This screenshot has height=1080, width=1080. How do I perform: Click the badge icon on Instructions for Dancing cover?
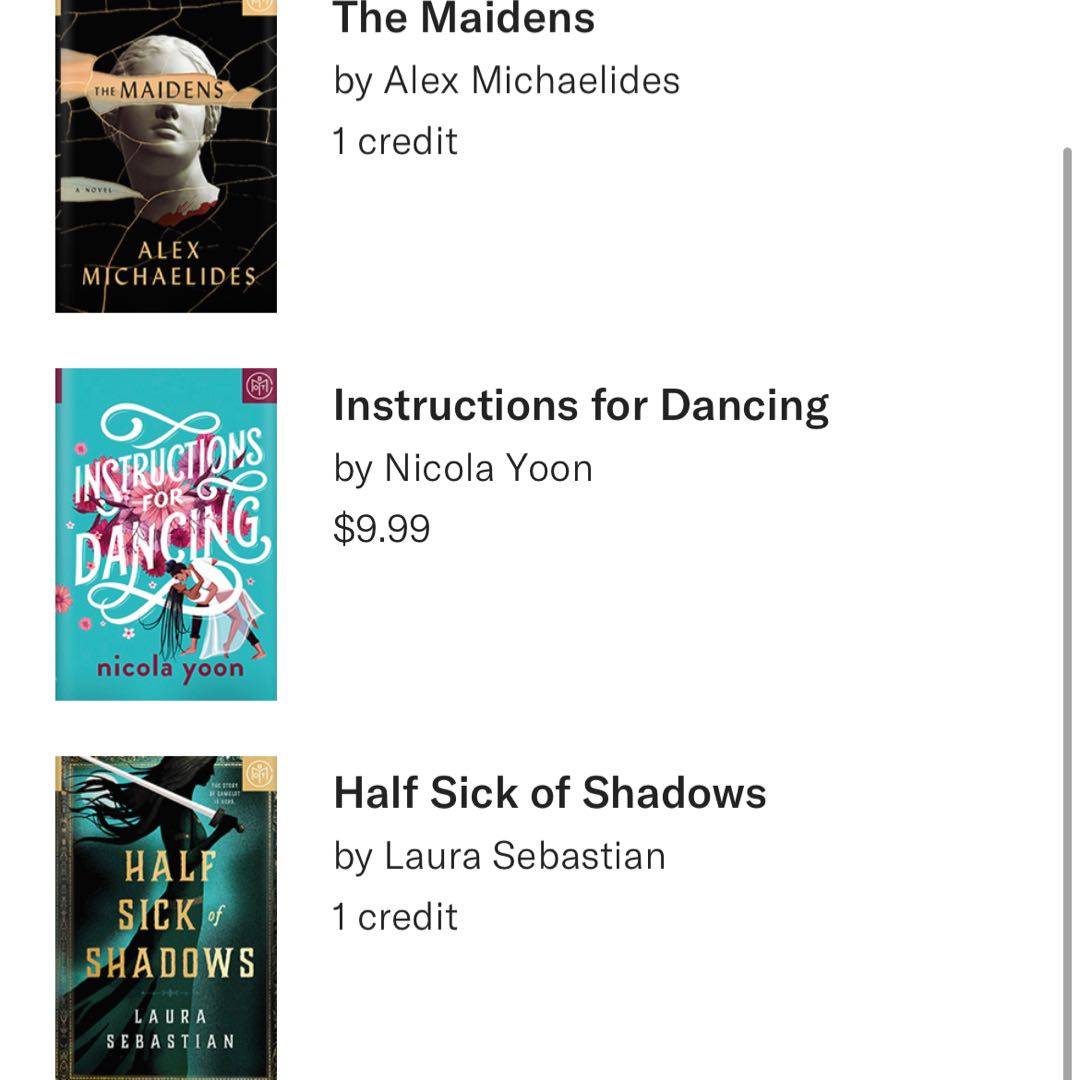click(260, 384)
